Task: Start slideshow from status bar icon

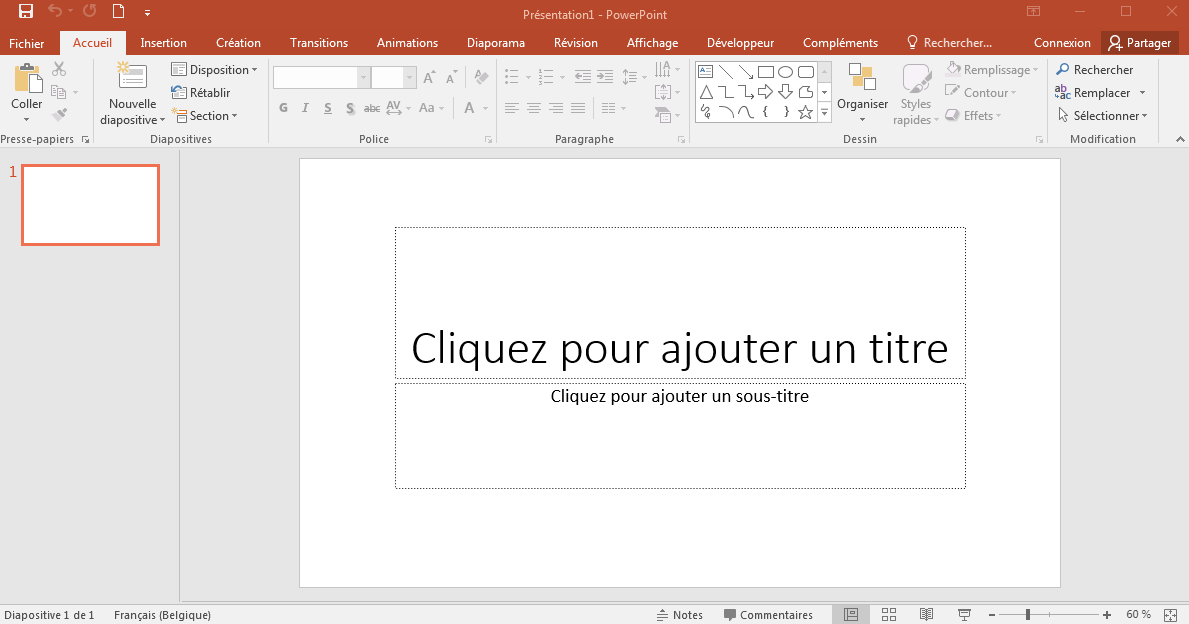Action: pos(964,615)
